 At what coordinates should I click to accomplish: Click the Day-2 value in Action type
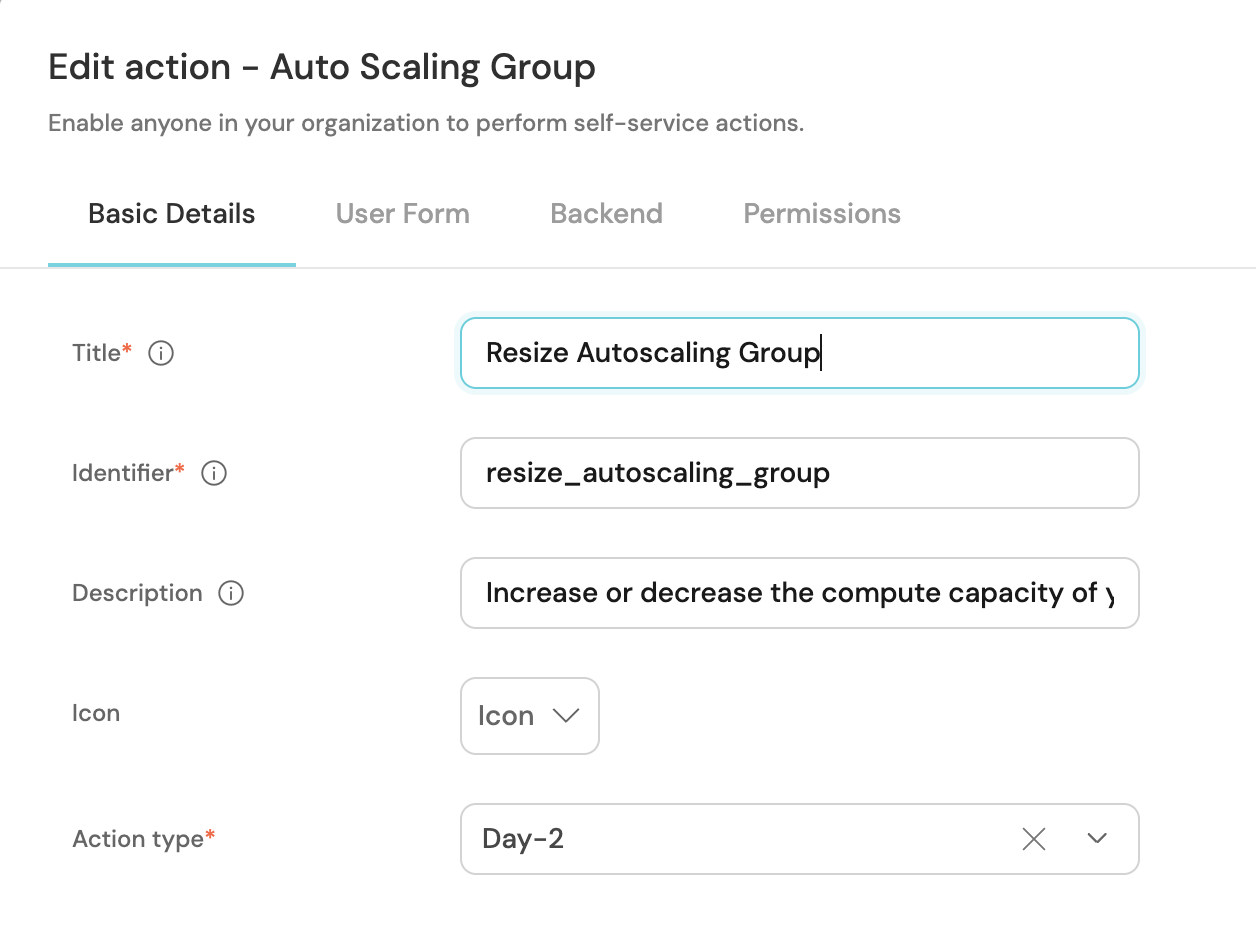(523, 839)
